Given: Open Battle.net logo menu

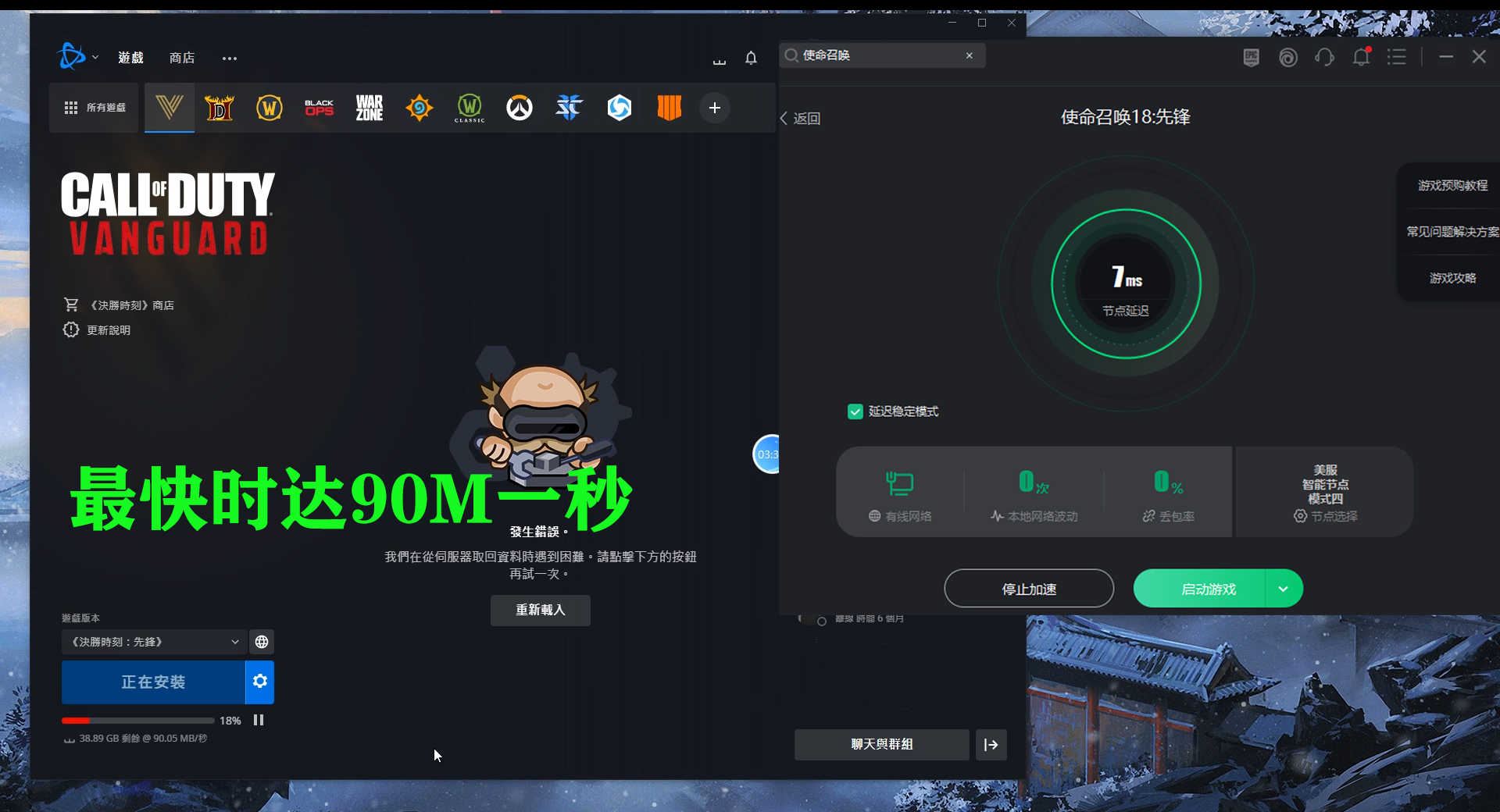Looking at the screenshot, I should pos(71,57).
